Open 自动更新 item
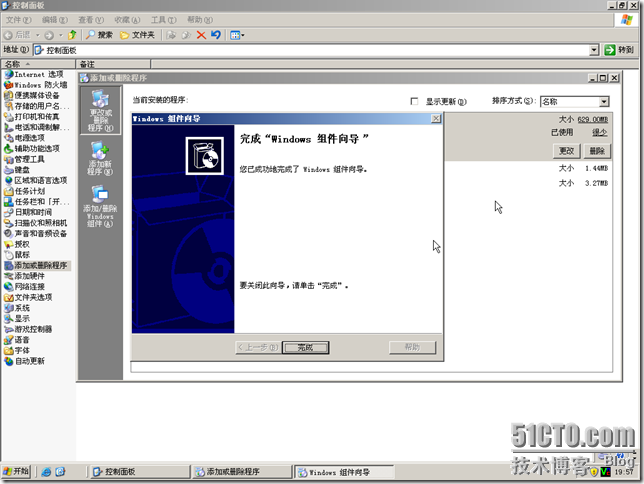The height and width of the screenshot is (484, 644). pyautogui.click(x=25, y=362)
